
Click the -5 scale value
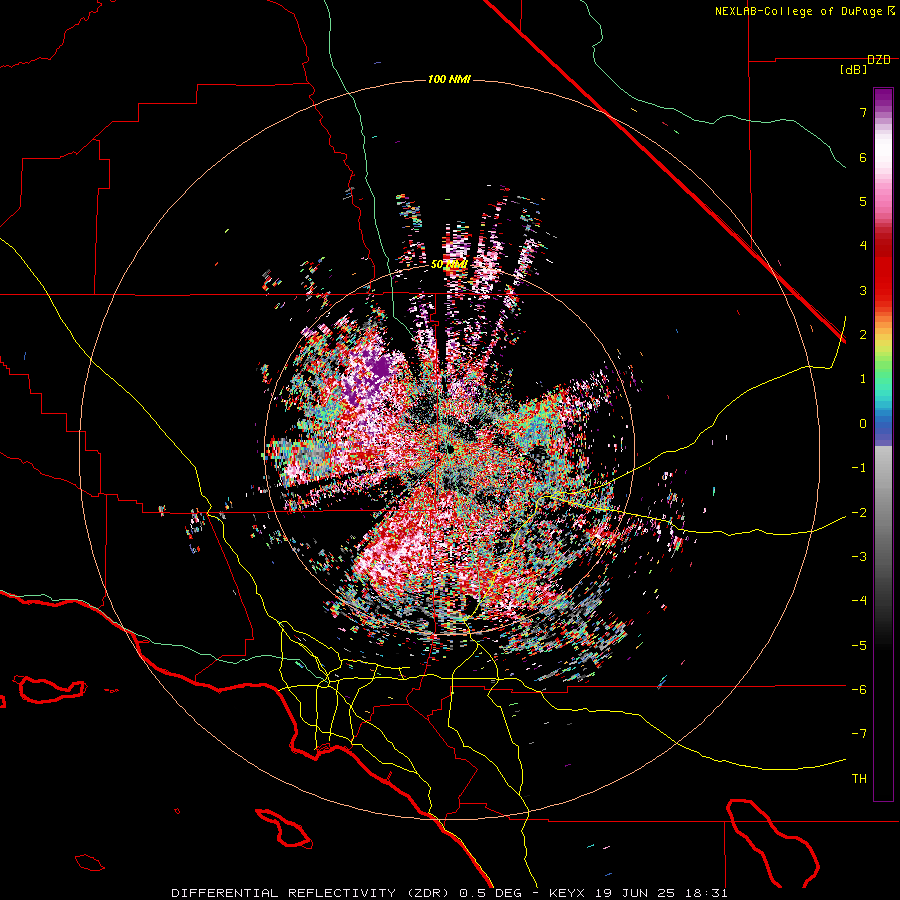859,646
